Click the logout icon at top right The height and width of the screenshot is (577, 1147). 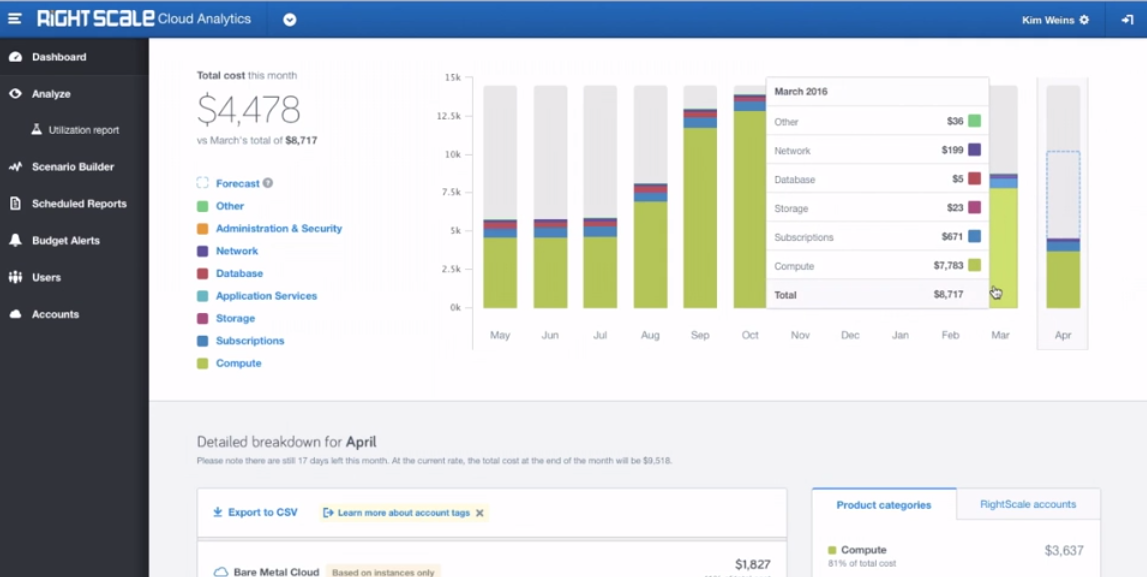pyautogui.click(x=1127, y=19)
